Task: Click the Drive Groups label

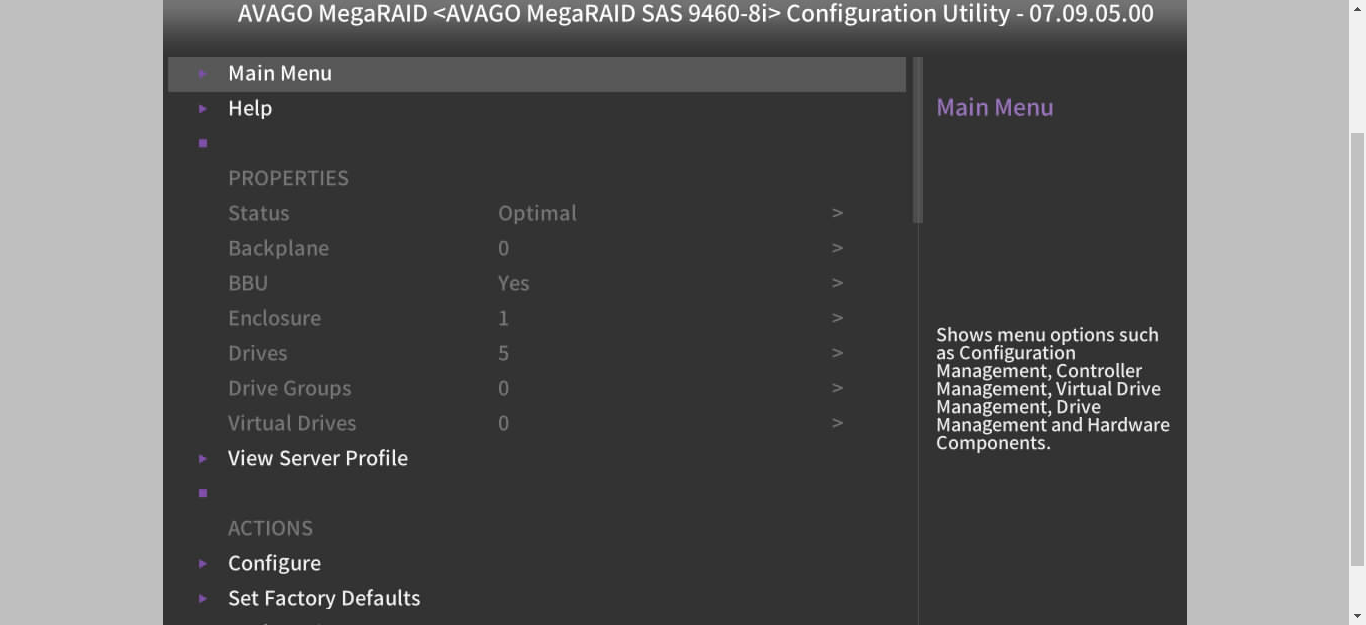Action: (290, 388)
